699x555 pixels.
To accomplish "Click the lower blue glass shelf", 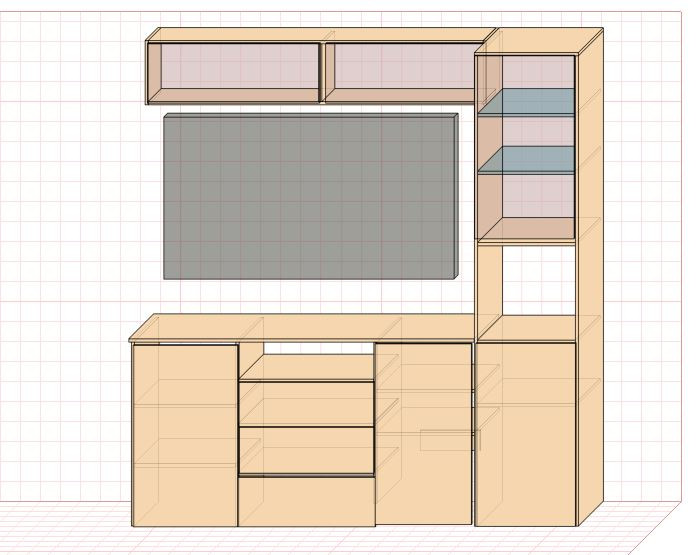I will pos(526,159).
